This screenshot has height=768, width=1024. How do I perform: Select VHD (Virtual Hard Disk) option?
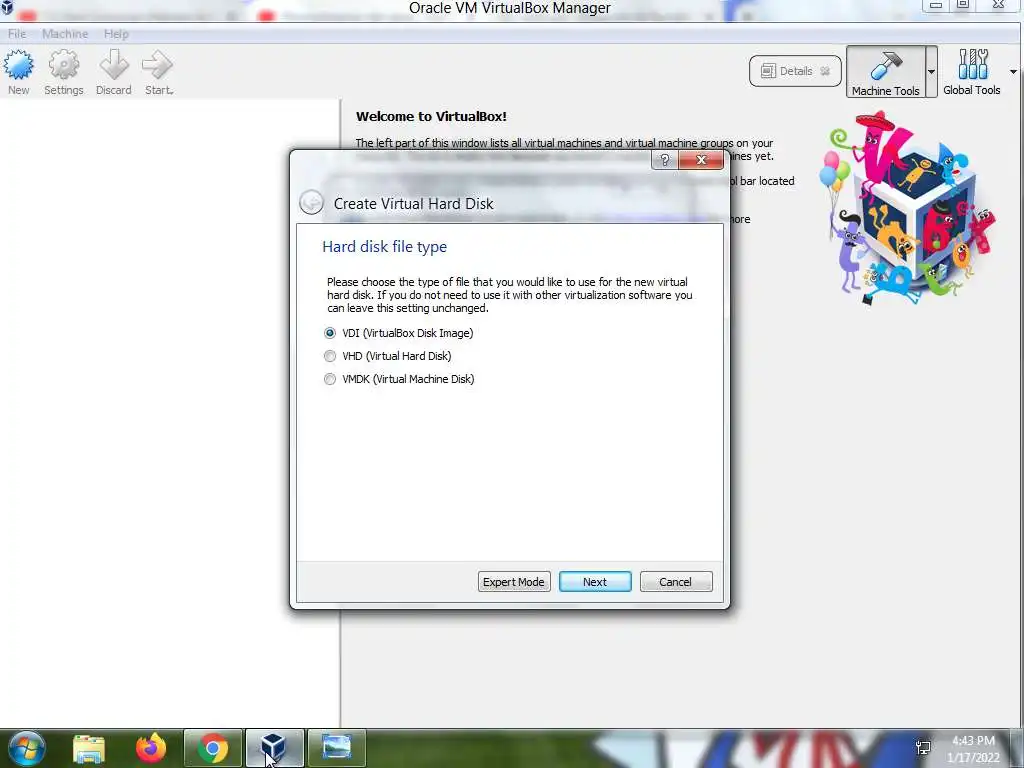tap(388, 356)
